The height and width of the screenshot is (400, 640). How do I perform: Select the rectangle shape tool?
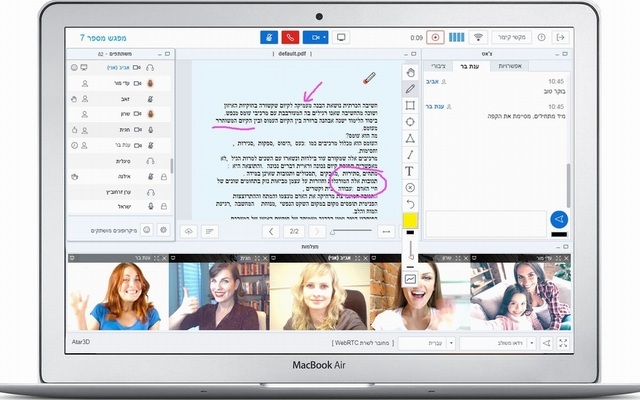[x=410, y=105]
